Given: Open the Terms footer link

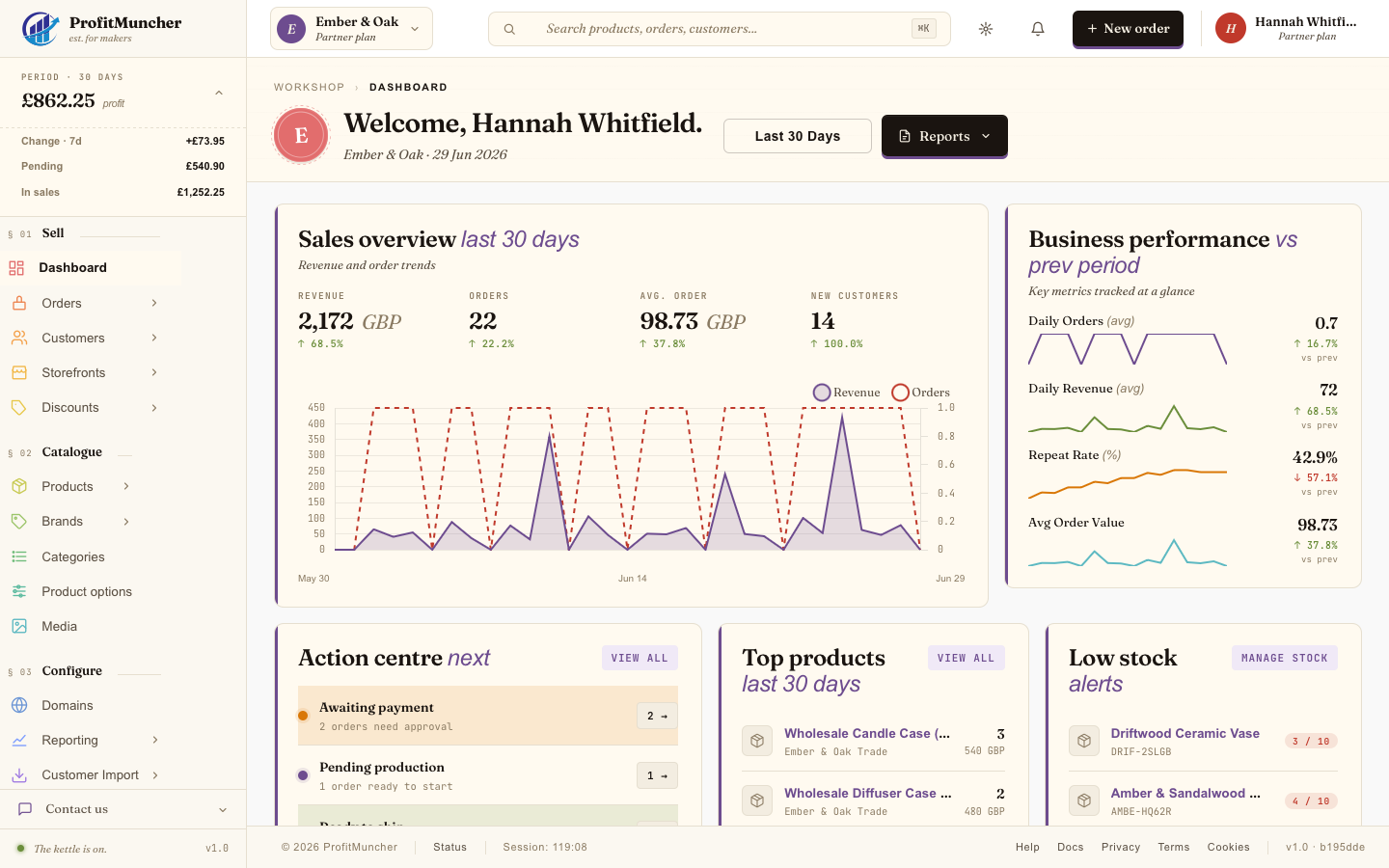Looking at the screenshot, I should click(x=1174, y=847).
